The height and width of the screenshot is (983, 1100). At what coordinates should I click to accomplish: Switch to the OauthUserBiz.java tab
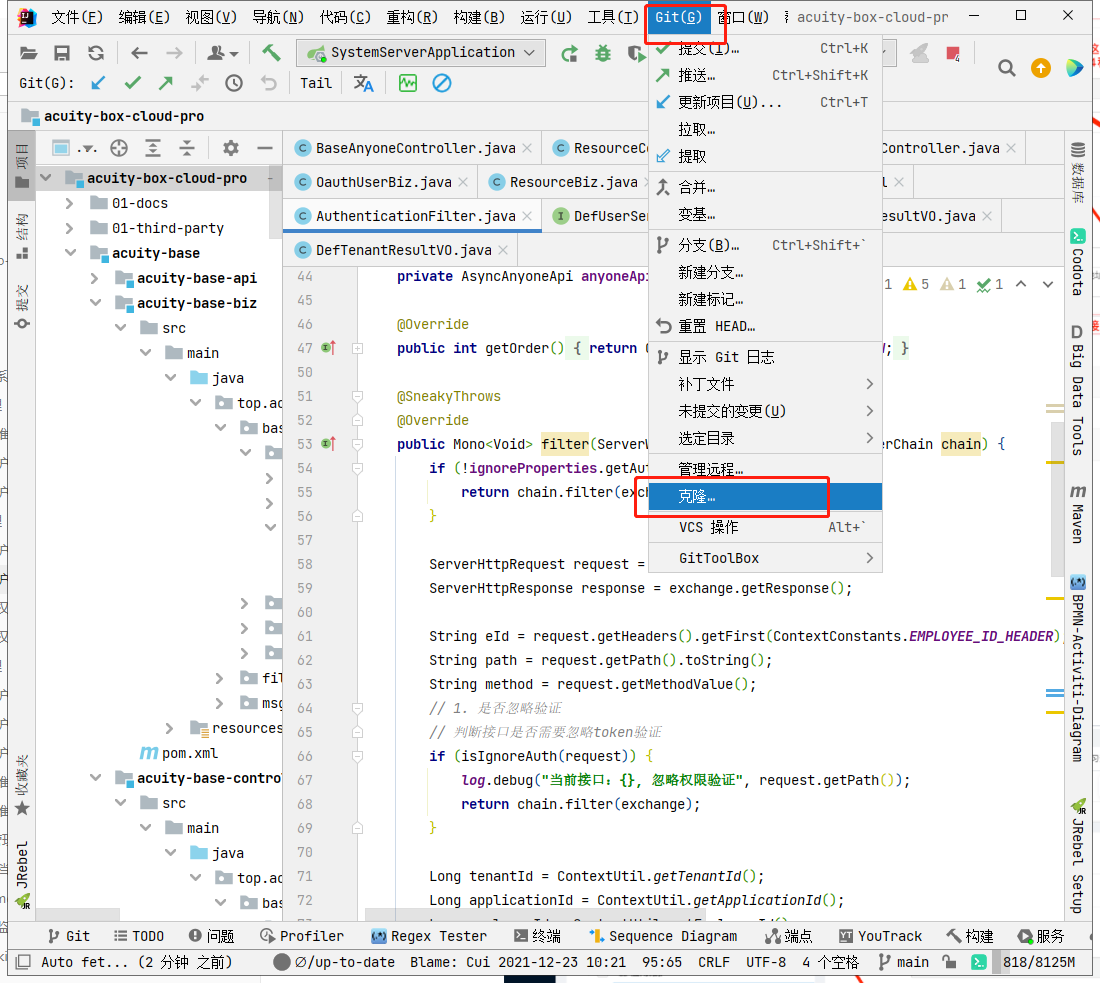[x=383, y=182]
